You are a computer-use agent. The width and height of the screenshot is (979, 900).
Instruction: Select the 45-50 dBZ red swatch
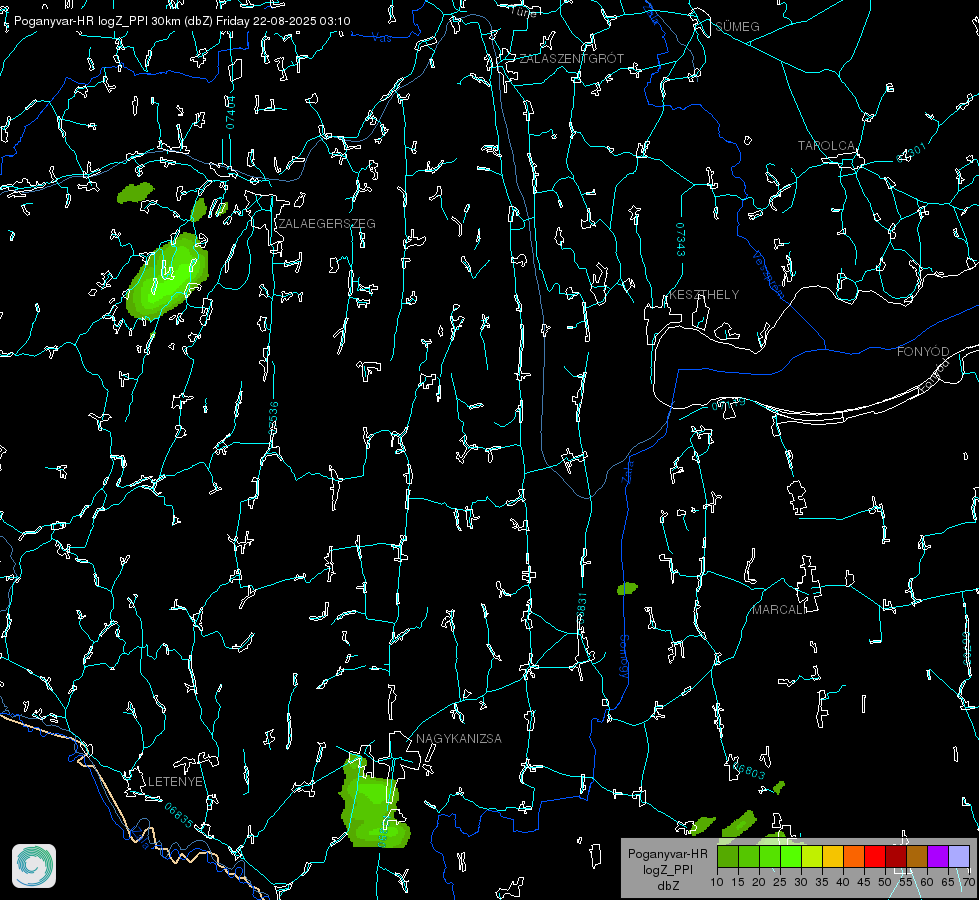875,856
